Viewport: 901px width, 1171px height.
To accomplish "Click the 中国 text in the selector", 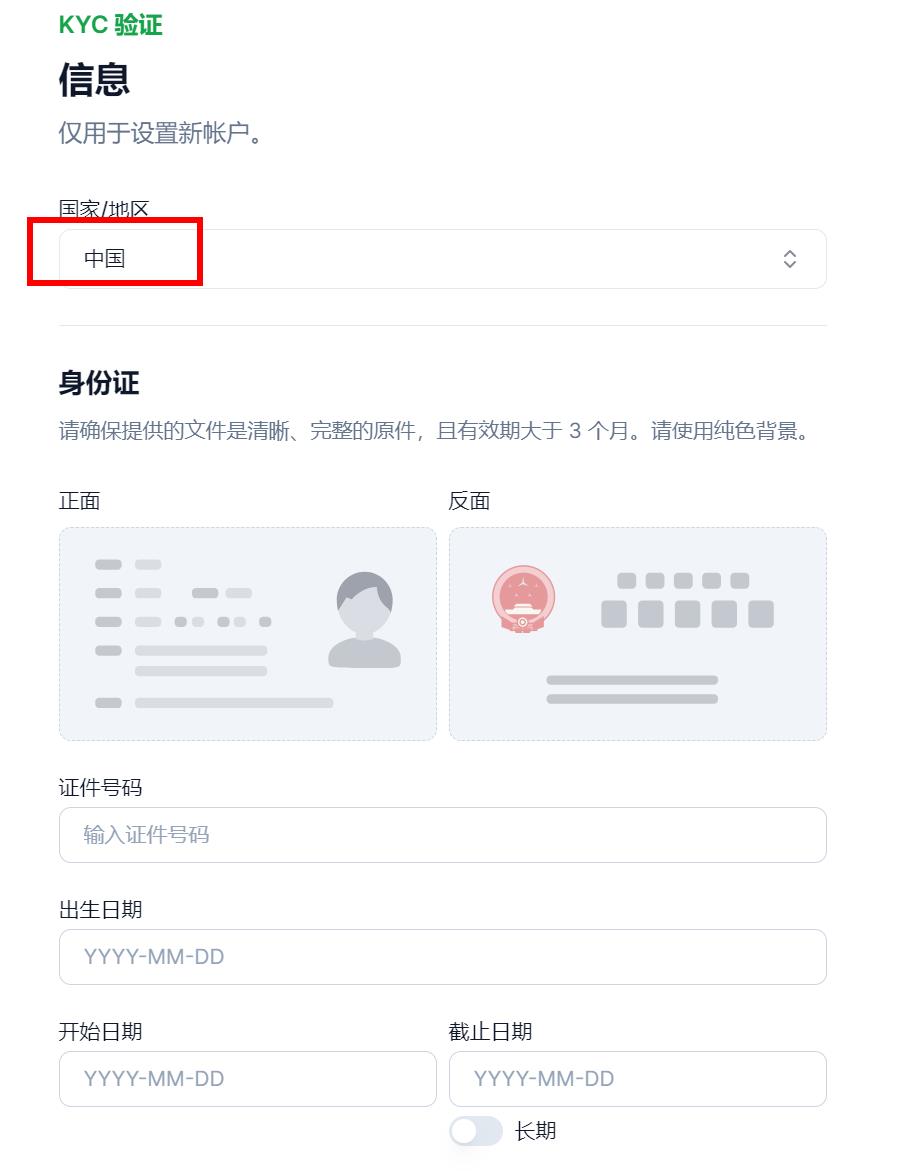I will pos(105,259).
